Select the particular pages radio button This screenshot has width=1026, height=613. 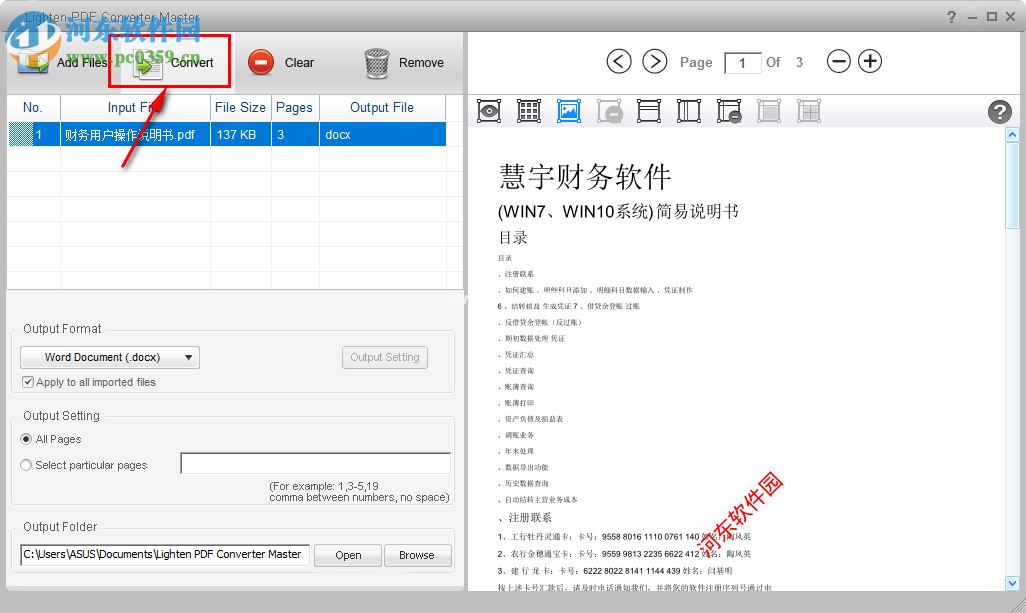click(26, 465)
